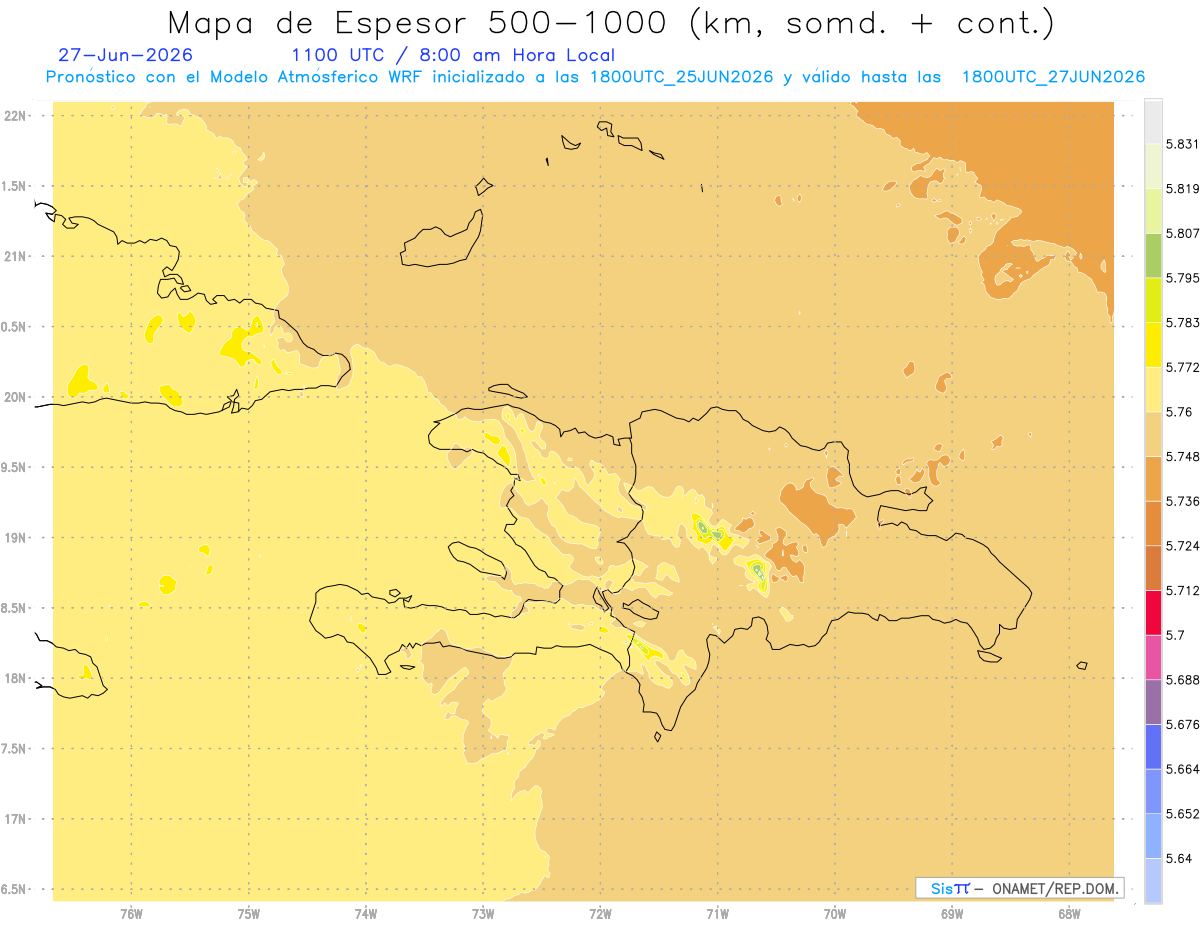Click the legend value 5.795
The height and width of the screenshot is (927, 1200).
click(1183, 278)
